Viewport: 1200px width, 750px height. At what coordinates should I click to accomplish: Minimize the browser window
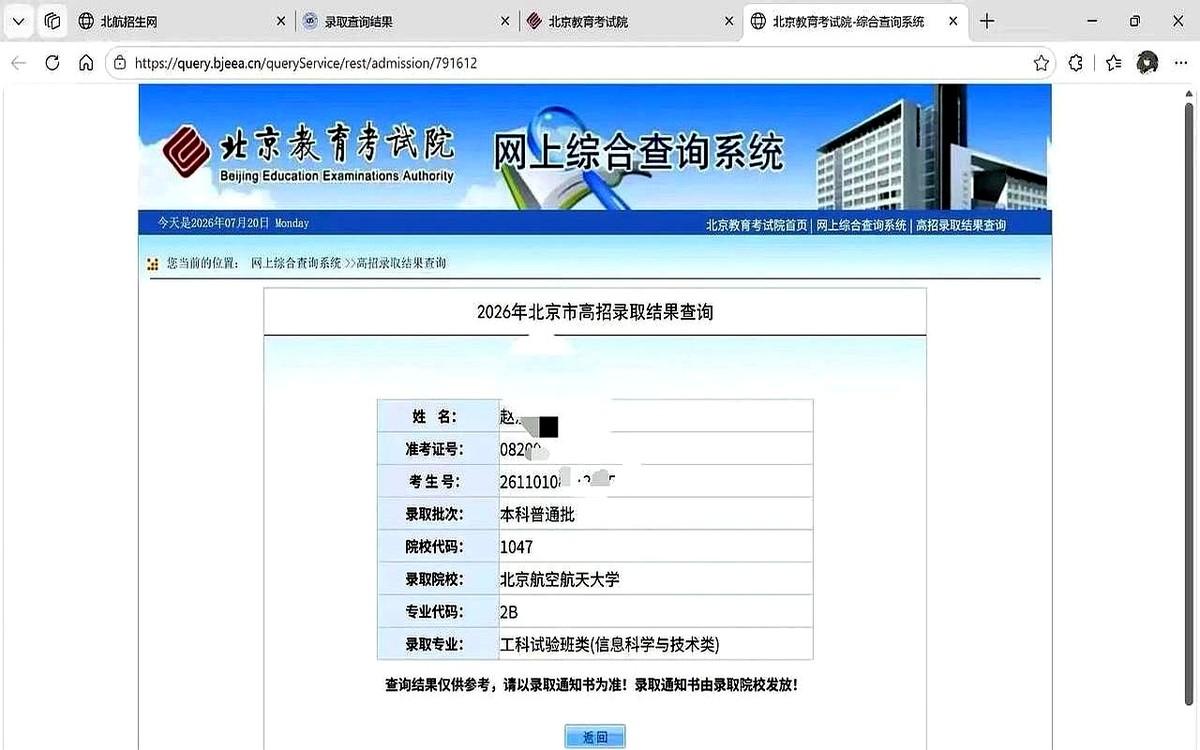(1090, 21)
